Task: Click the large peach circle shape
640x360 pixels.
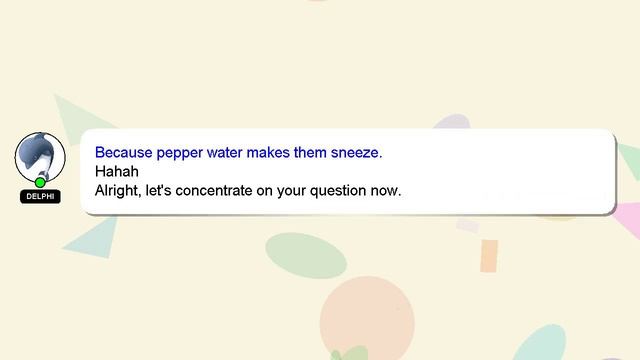Action: pos(367,318)
